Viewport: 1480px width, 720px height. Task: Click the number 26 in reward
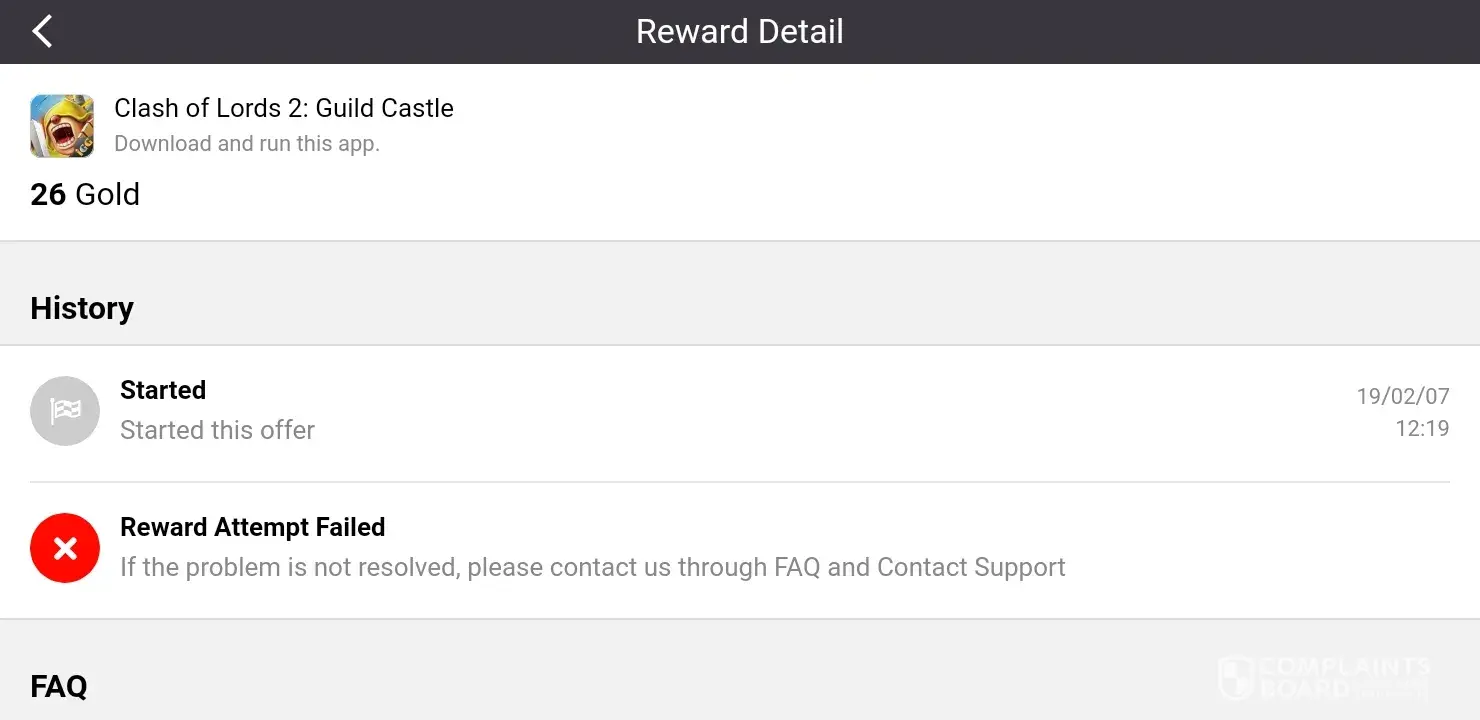pos(48,194)
